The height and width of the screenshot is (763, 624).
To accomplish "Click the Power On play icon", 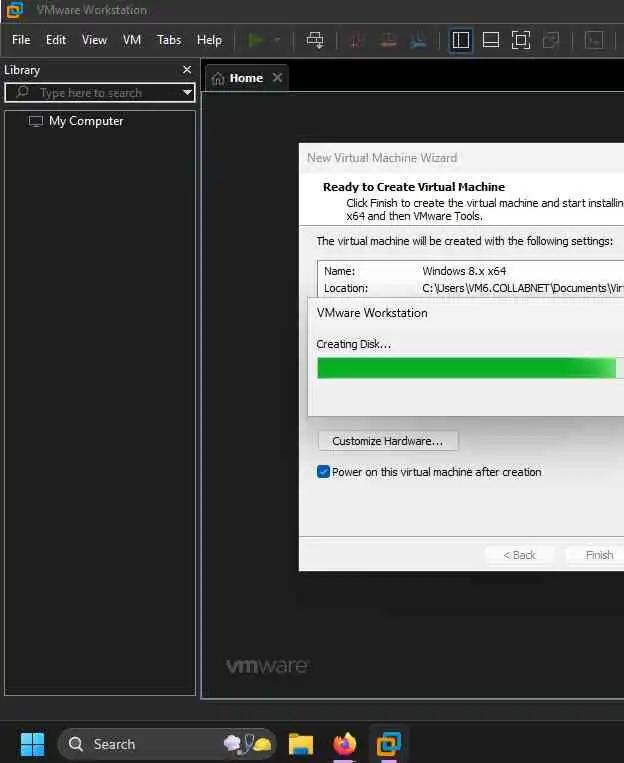I will coord(256,40).
